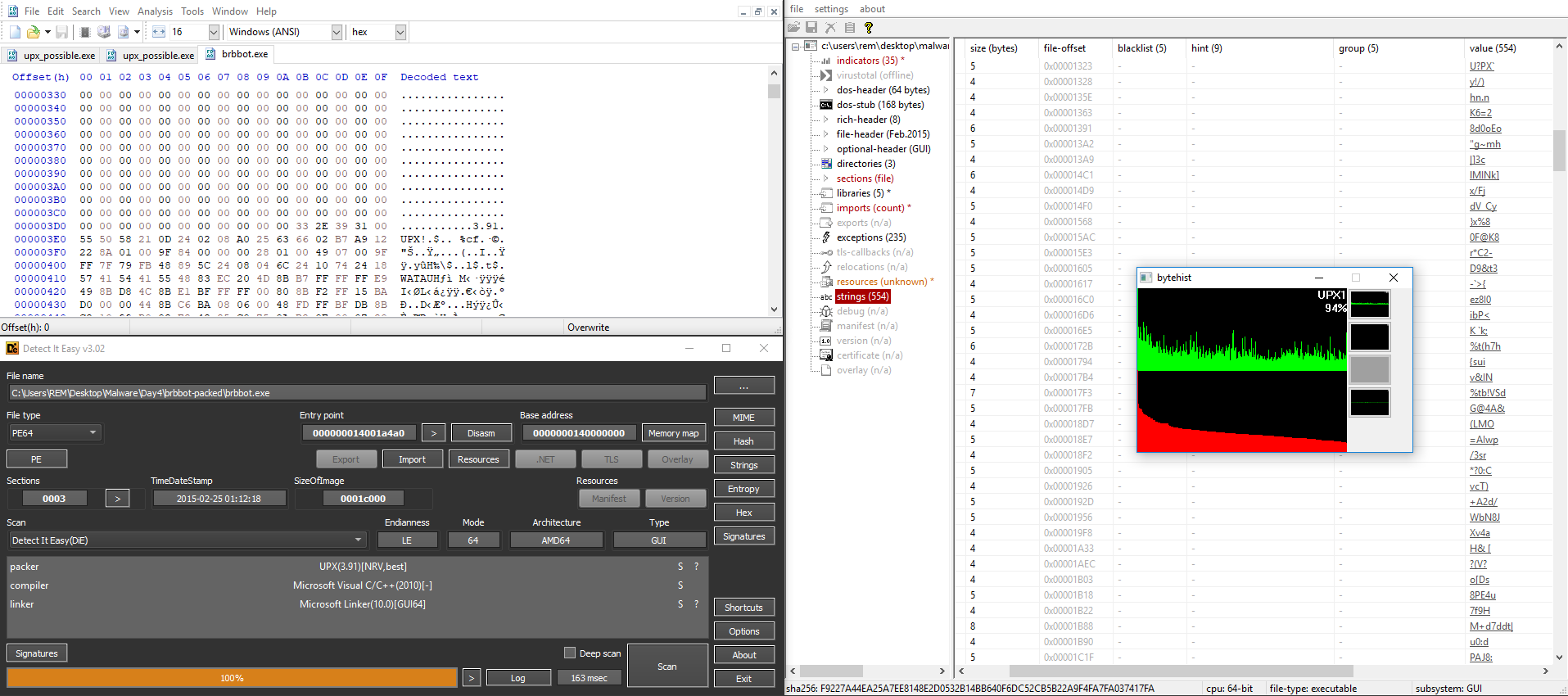Expand dos-header (64 bytes) tree node
The width and height of the screenshot is (1568, 696).
pyautogui.click(x=825, y=90)
